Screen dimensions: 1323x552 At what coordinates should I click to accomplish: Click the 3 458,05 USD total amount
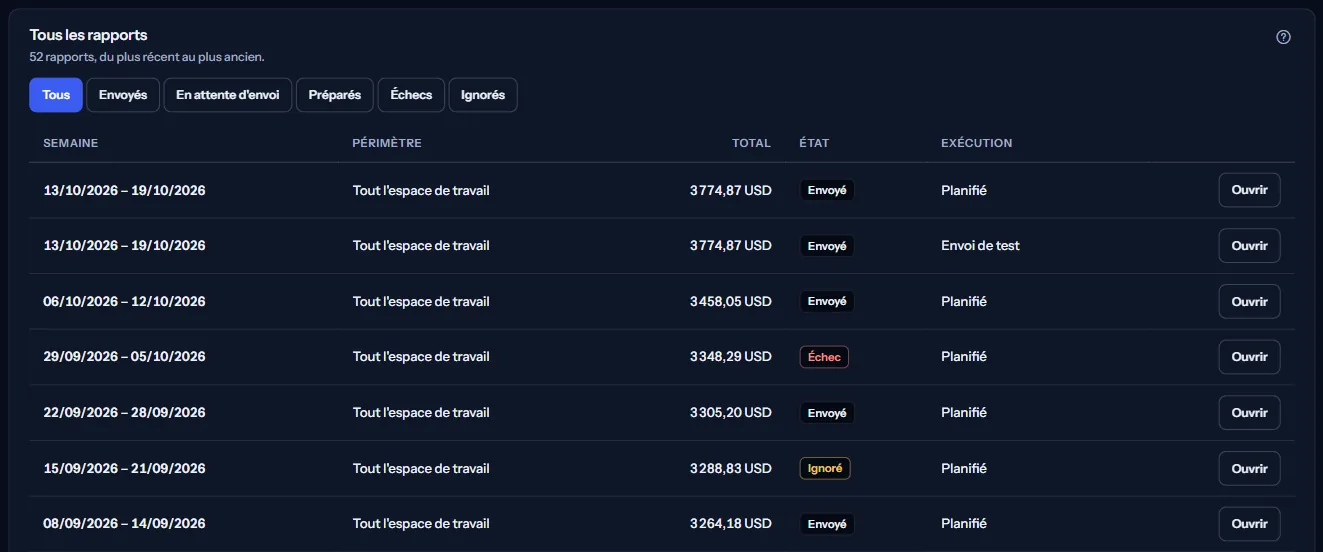pyautogui.click(x=730, y=301)
